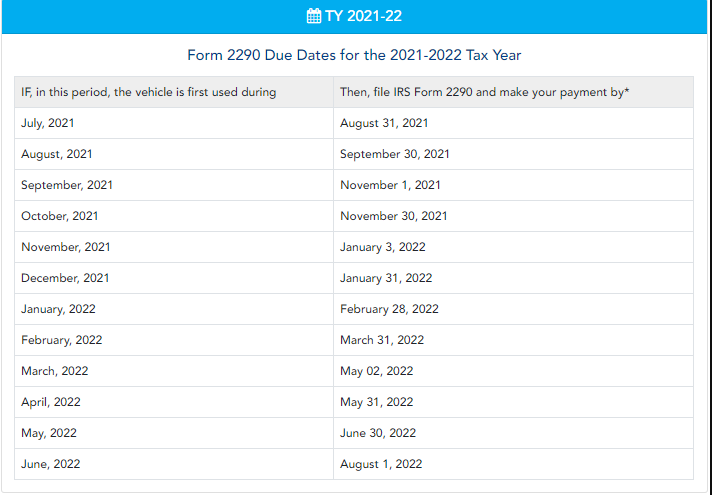
Task: Select the 'April, 2022' cell
Action: [174, 402]
